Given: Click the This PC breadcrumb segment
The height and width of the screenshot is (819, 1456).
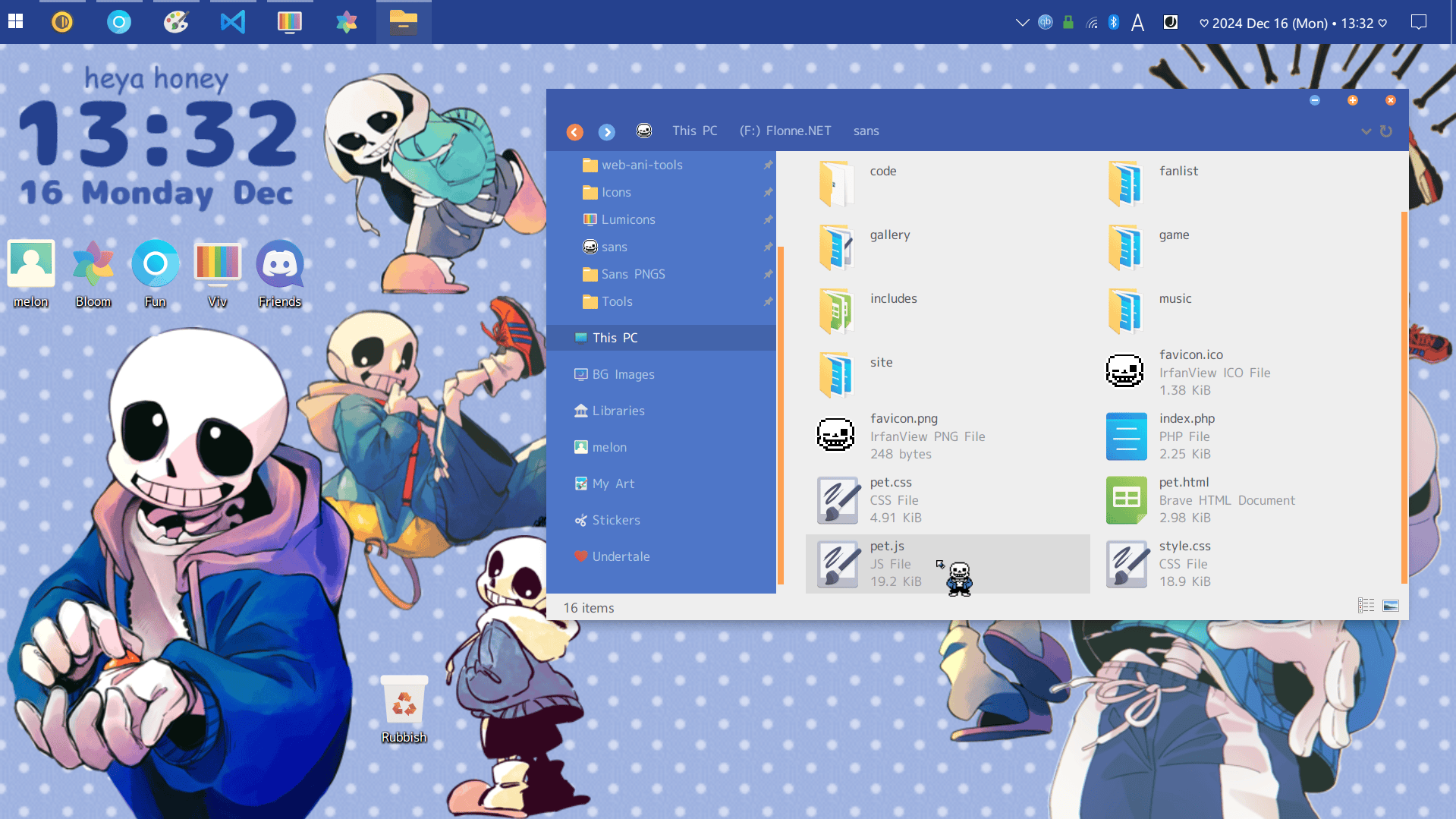Looking at the screenshot, I should tap(694, 131).
